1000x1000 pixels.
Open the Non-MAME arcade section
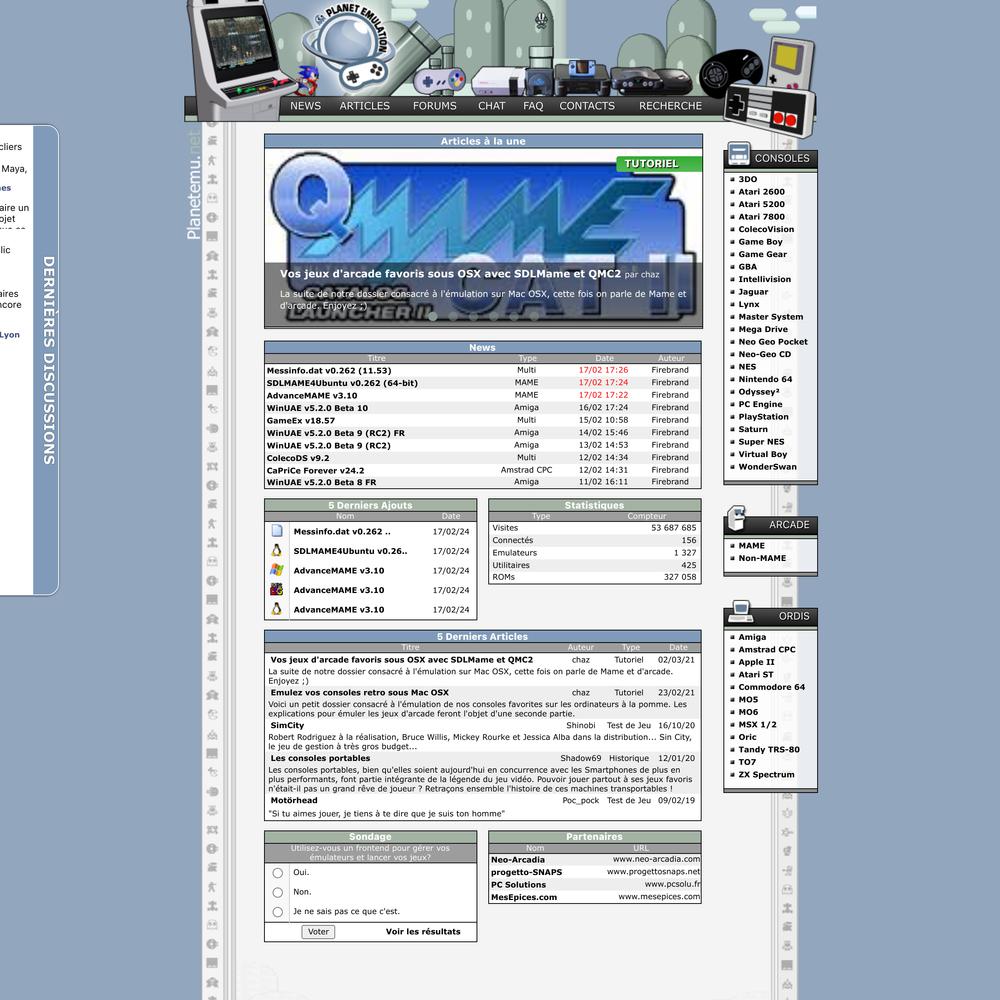(762, 558)
